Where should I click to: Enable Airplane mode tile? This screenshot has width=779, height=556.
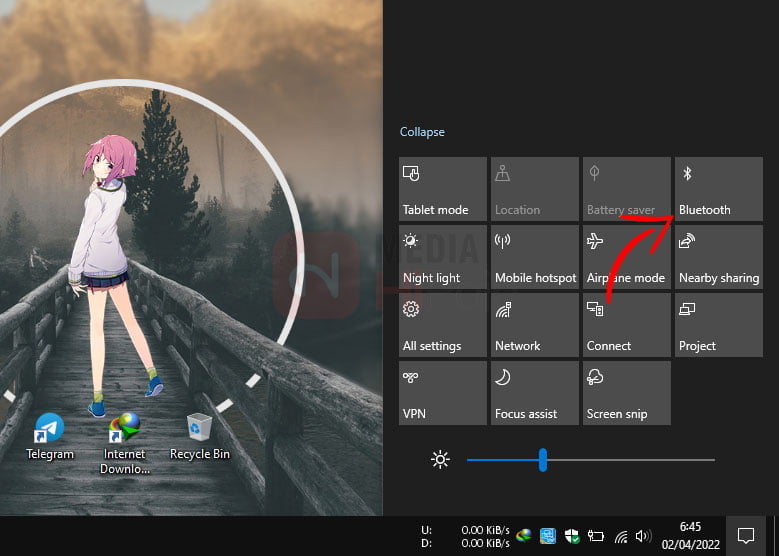tap(626, 257)
